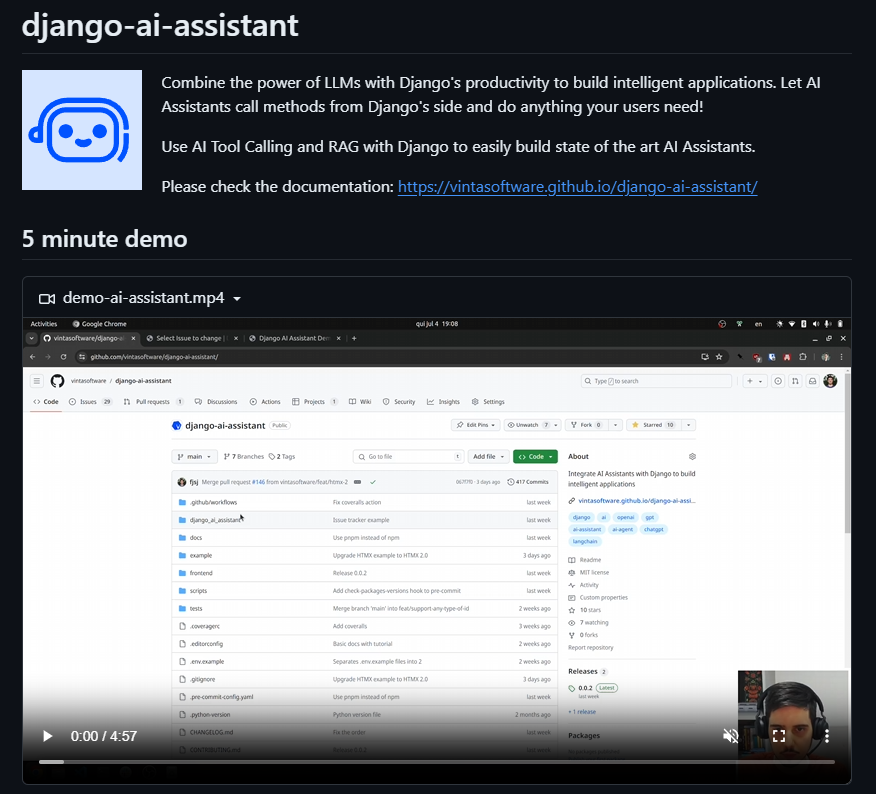Click the video camera icon beside the filename
876x794 pixels.
click(x=46, y=299)
